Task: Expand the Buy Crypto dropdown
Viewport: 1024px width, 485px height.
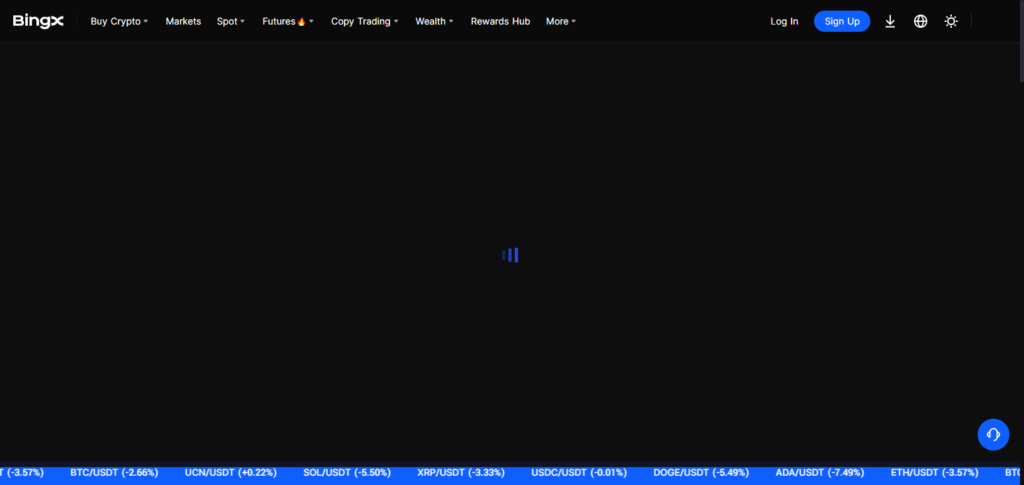Action: pyautogui.click(x=119, y=21)
